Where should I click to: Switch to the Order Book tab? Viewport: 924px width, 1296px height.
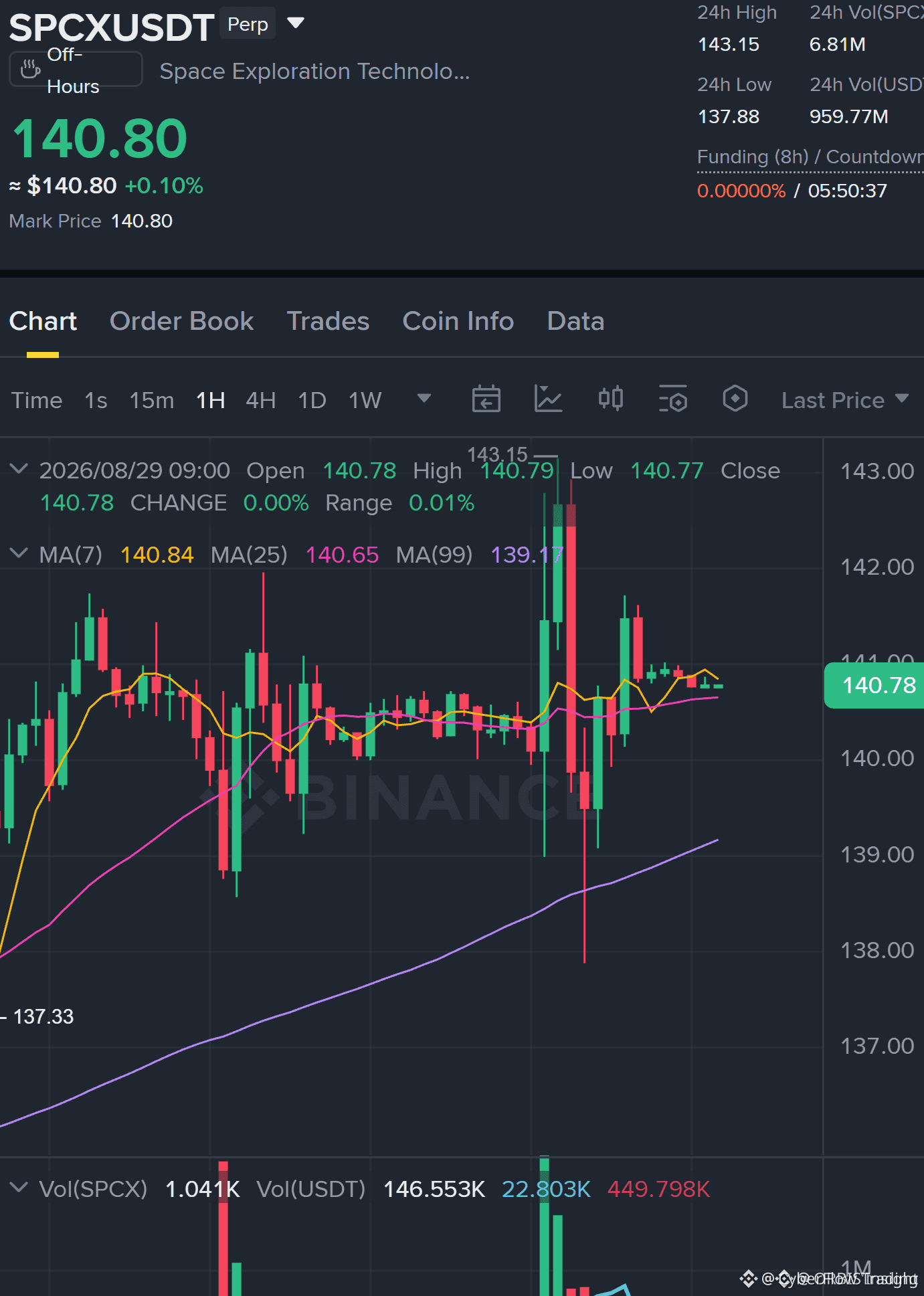(182, 321)
